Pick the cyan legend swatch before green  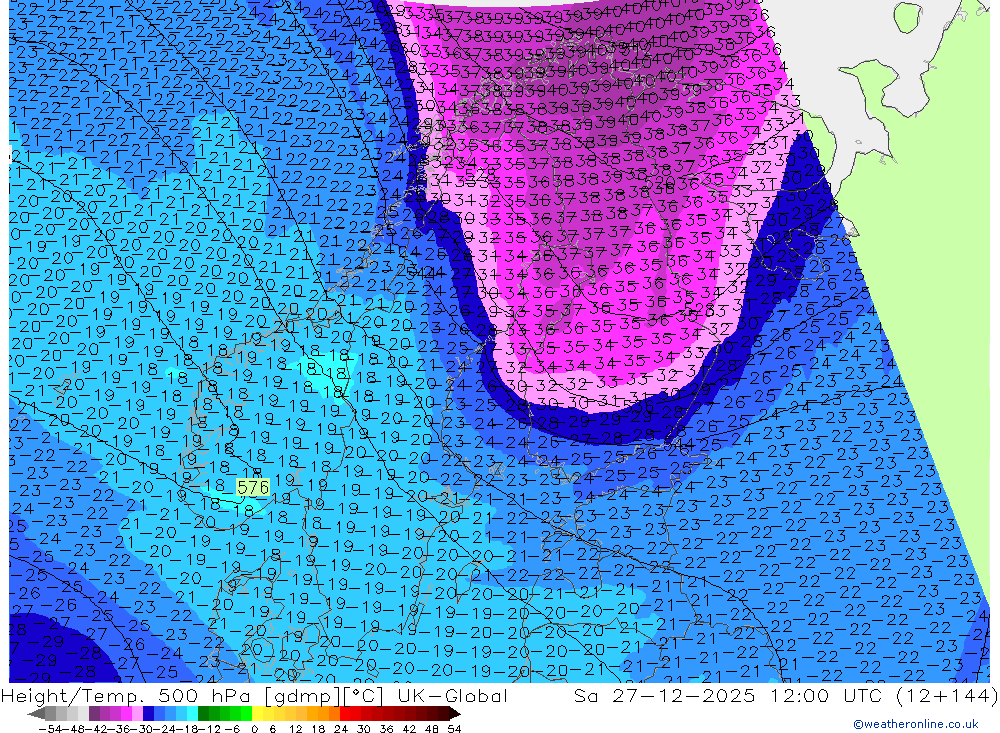(x=193, y=714)
